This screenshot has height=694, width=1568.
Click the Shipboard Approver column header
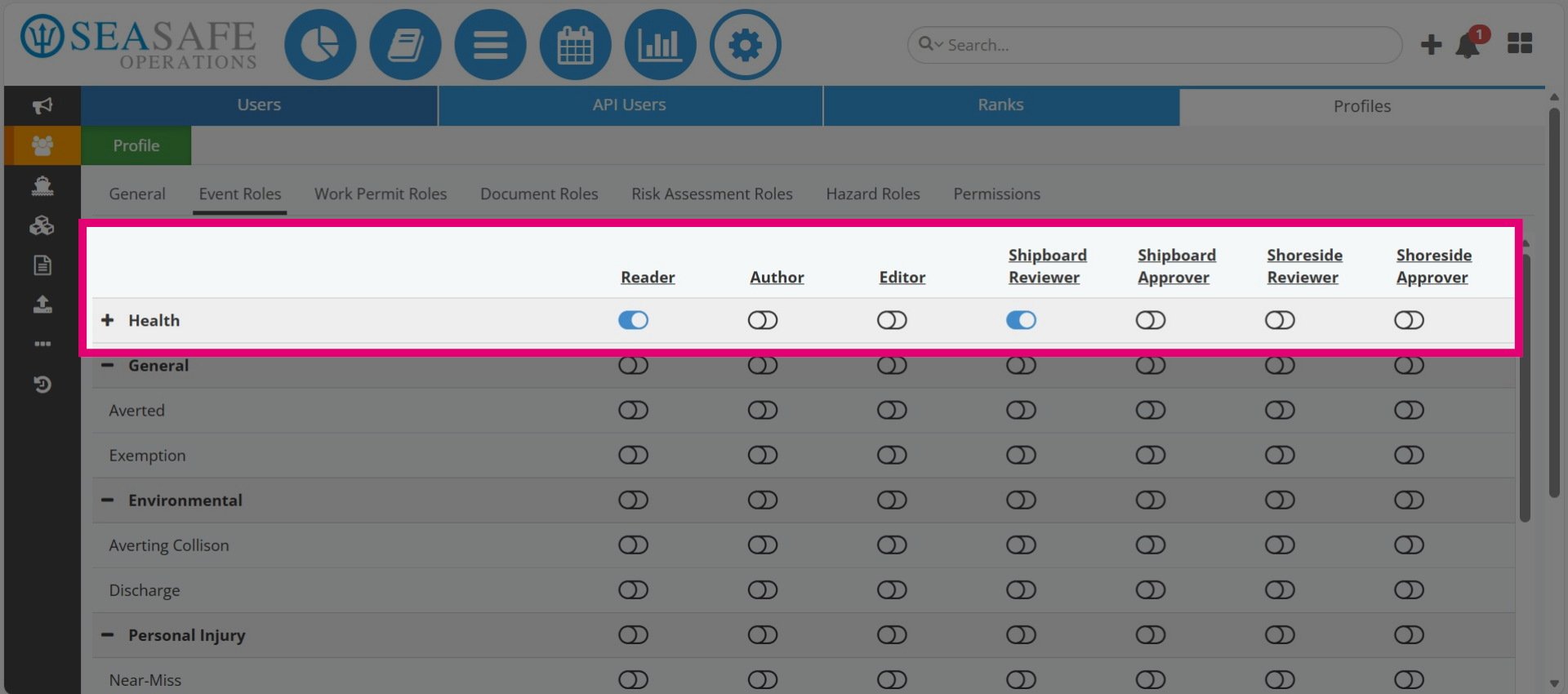click(x=1177, y=266)
